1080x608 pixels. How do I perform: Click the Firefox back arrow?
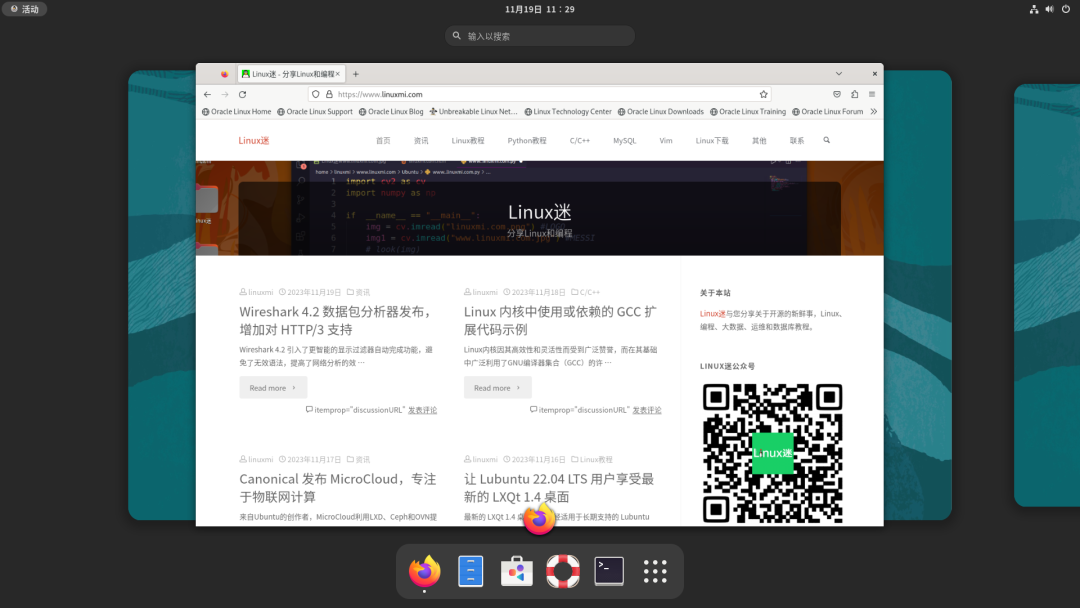207,94
